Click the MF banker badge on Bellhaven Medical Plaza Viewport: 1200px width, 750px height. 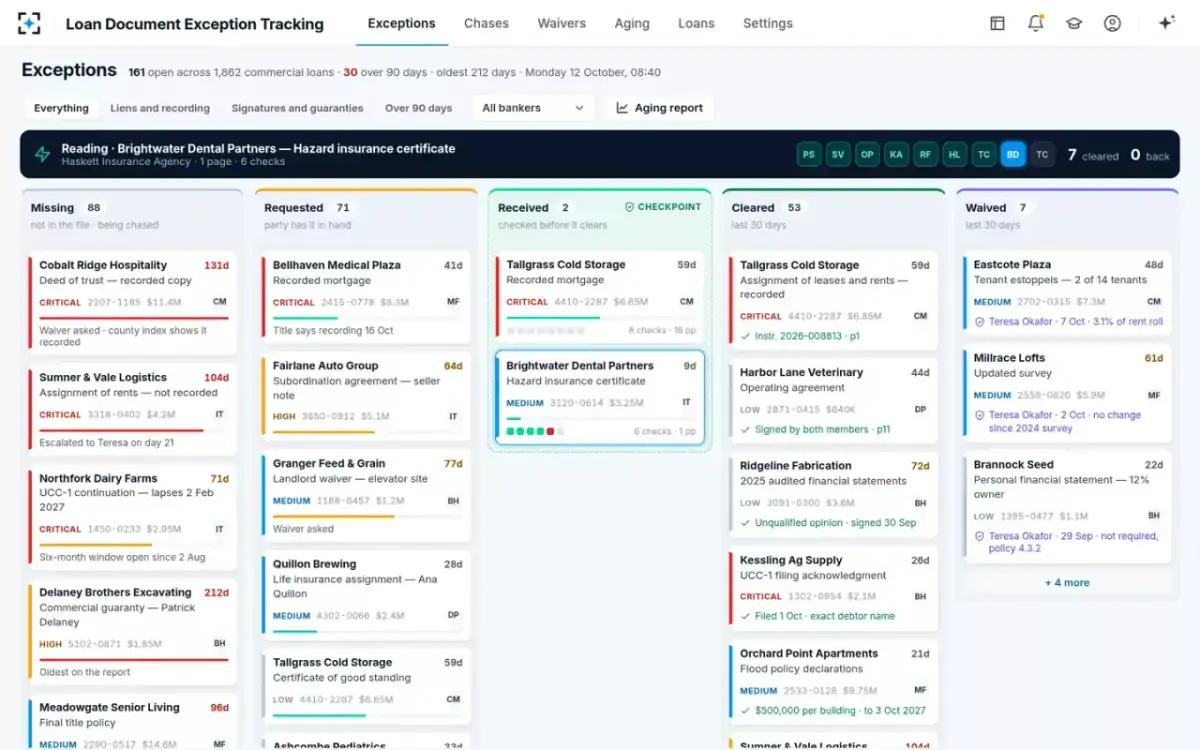[453, 301]
